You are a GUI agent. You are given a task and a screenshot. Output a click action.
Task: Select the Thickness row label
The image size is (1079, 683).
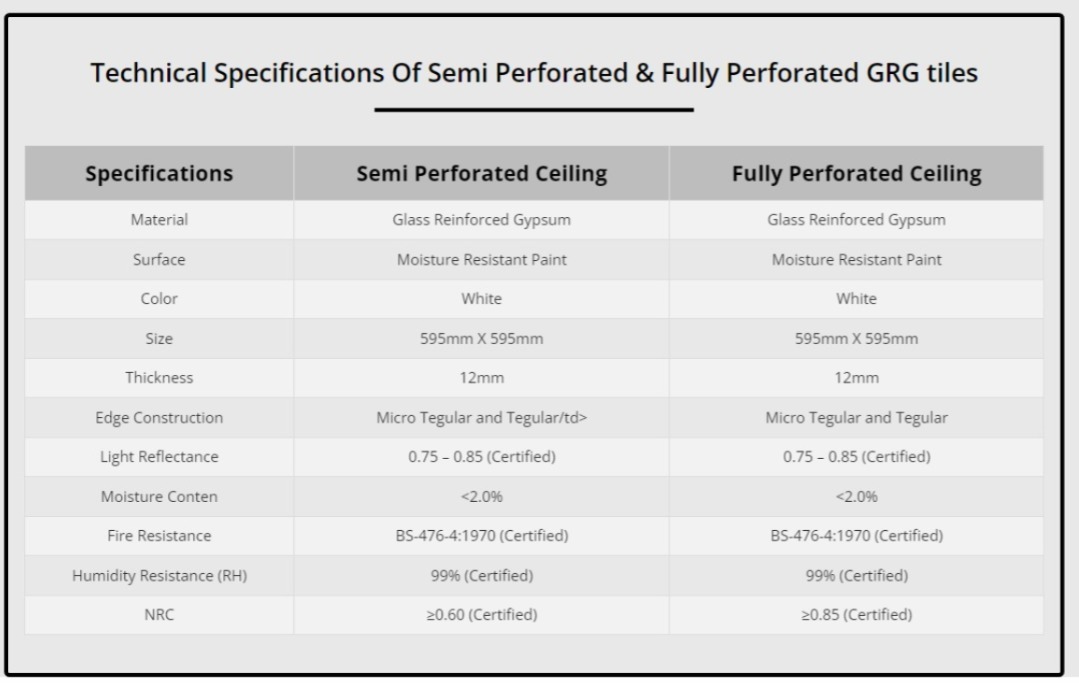point(159,378)
